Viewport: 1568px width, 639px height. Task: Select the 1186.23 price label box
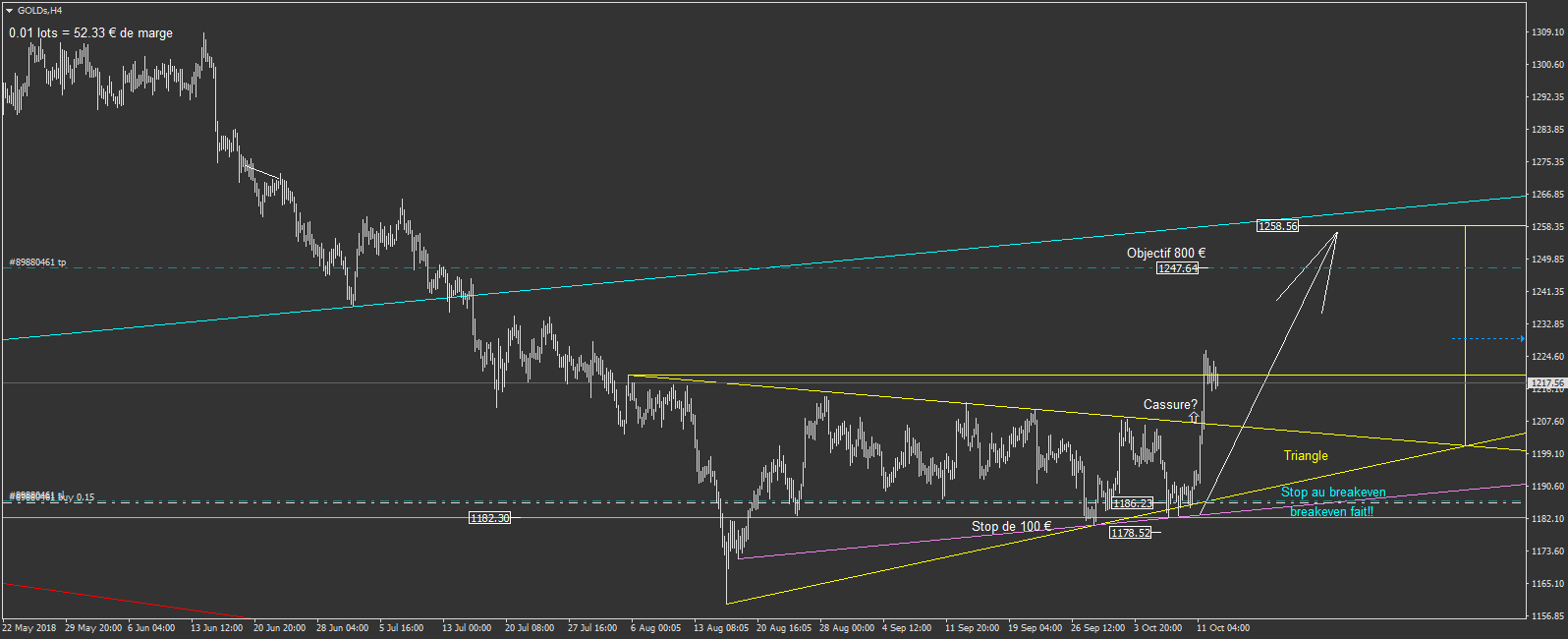pos(1132,503)
